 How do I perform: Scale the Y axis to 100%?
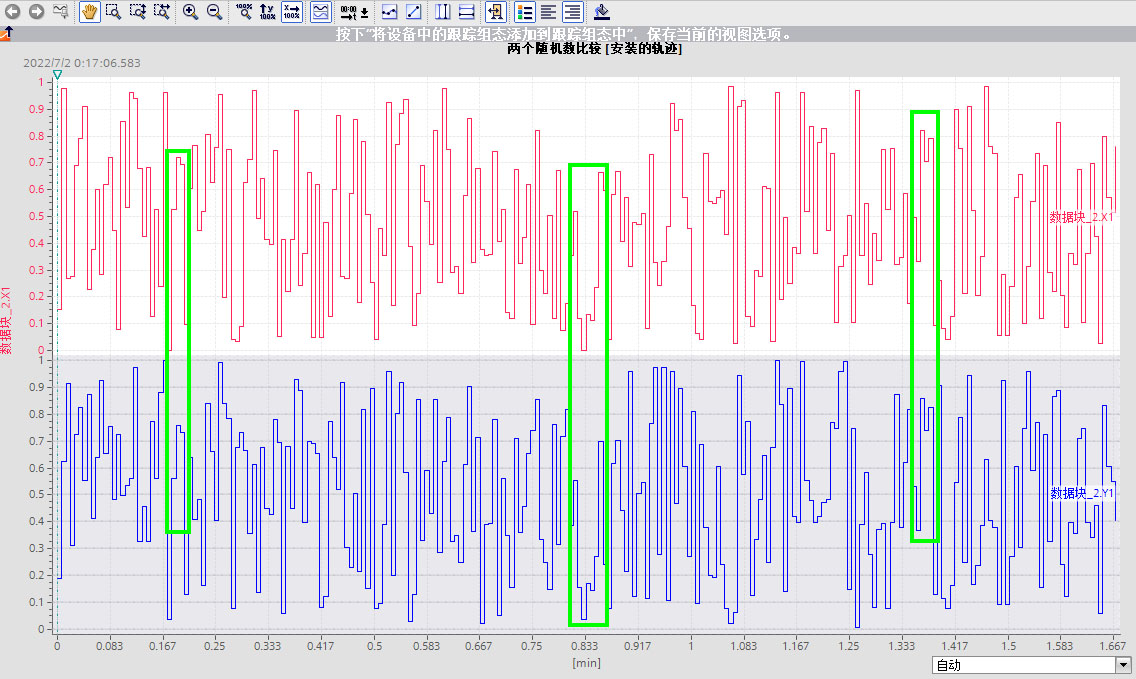click(x=268, y=12)
